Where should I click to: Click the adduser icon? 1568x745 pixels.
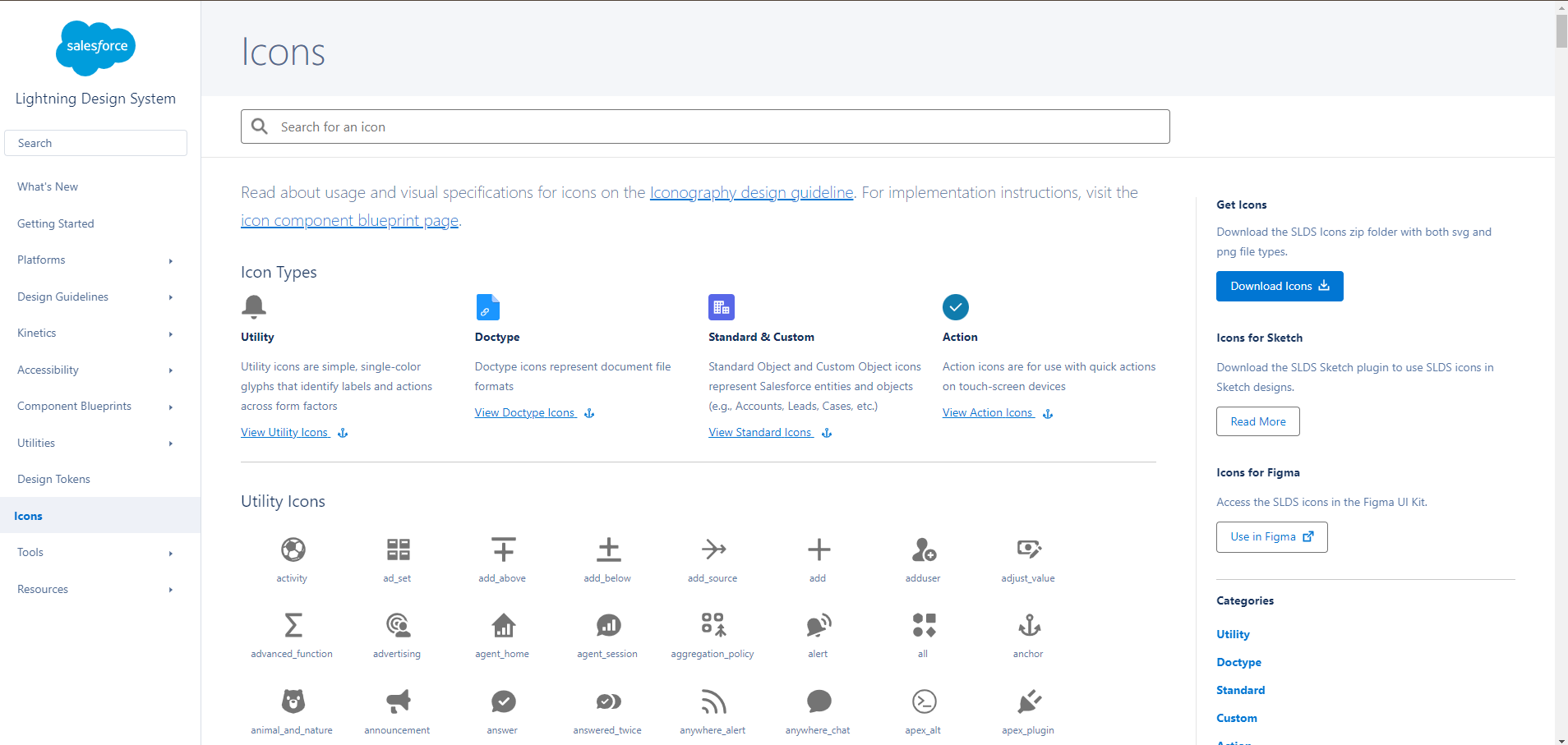coord(924,550)
